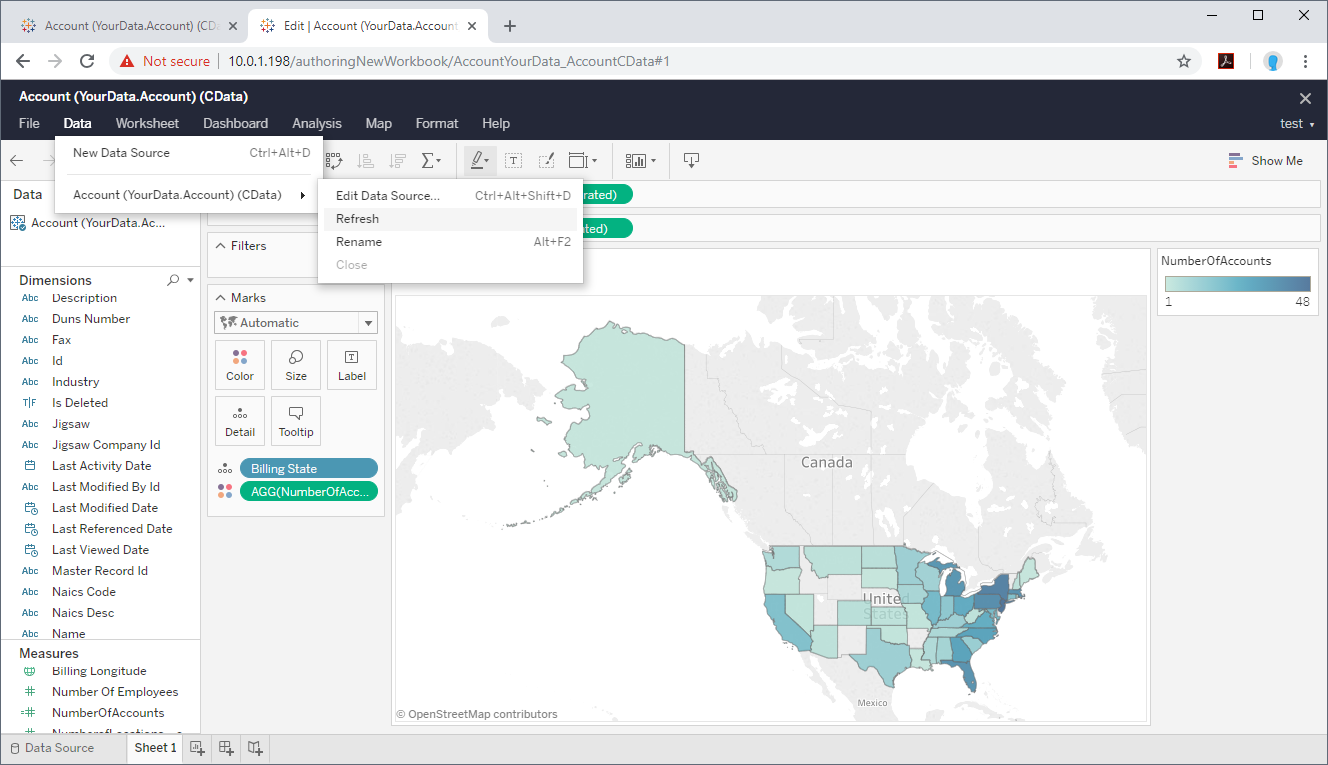Collapse the Filters shelf
This screenshot has width=1328, height=765.
pos(222,245)
